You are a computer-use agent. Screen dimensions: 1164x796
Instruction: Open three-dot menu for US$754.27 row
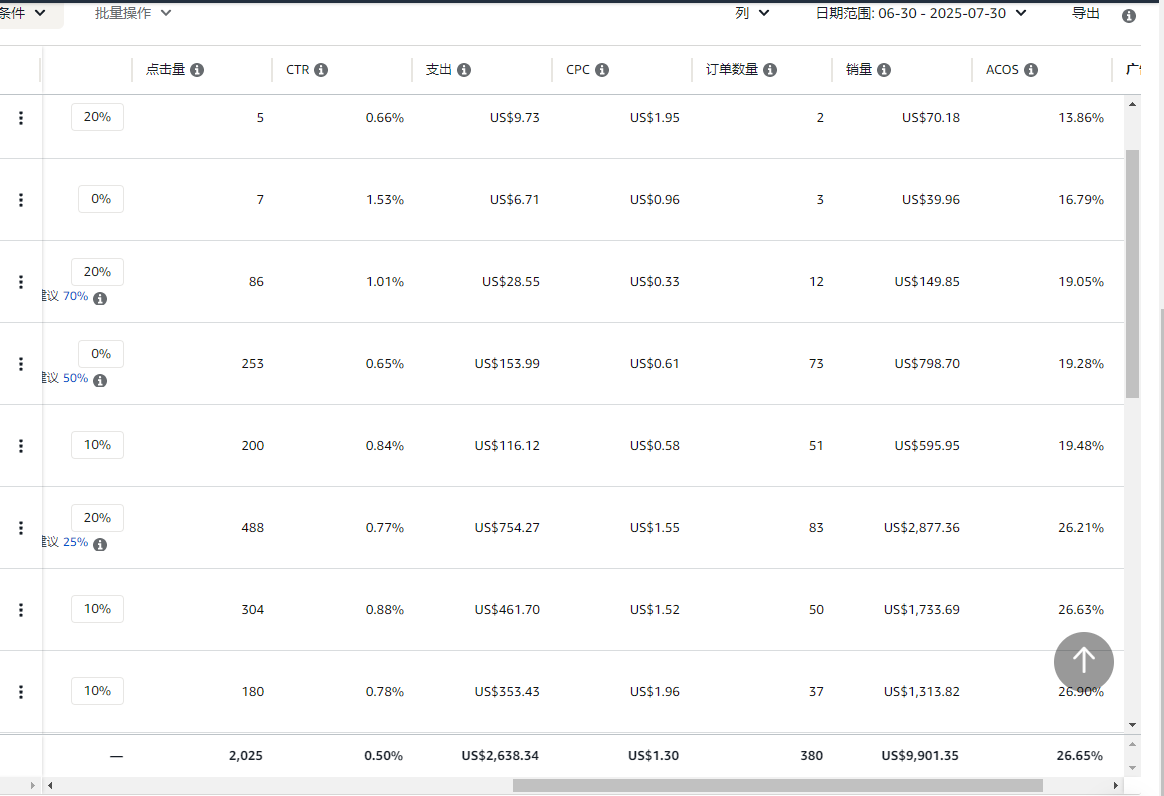(x=21, y=528)
